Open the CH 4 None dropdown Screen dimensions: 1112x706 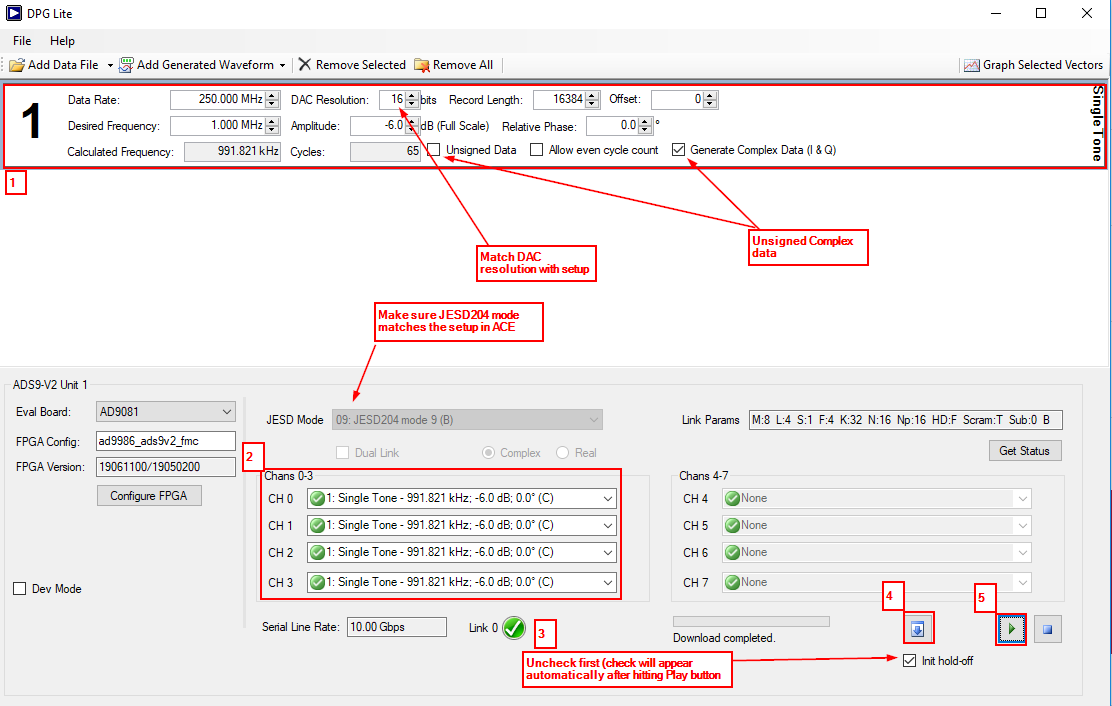[877, 498]
